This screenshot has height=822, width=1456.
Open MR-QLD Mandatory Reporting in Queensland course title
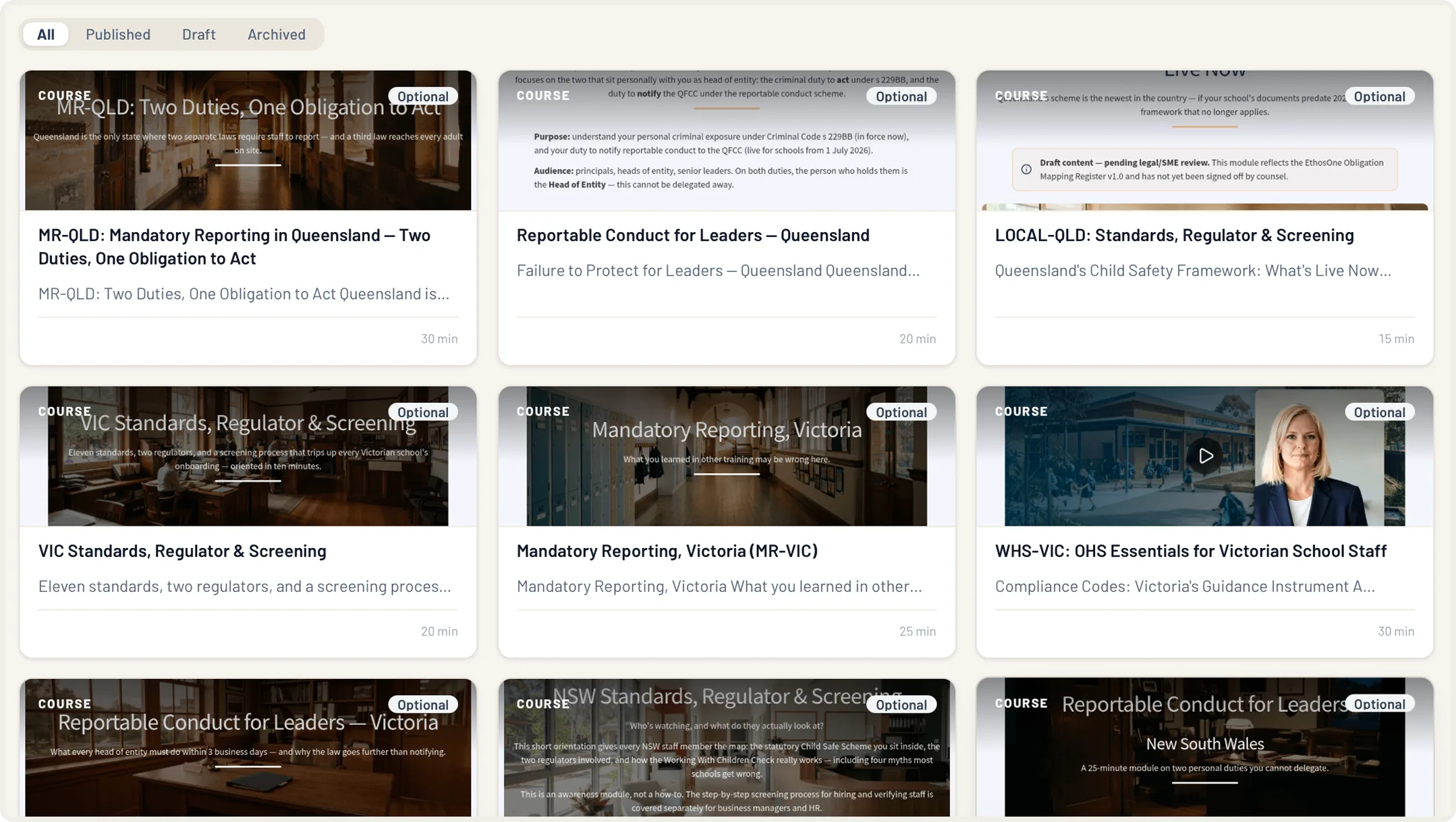coord(234,246)
